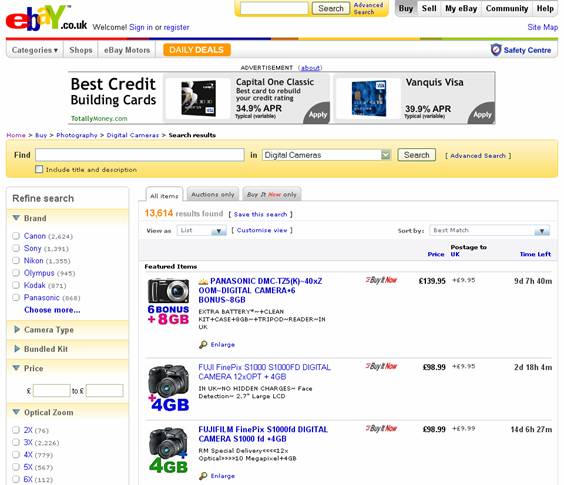
Task: Focus the top header search box
Action: coord(274,8)
